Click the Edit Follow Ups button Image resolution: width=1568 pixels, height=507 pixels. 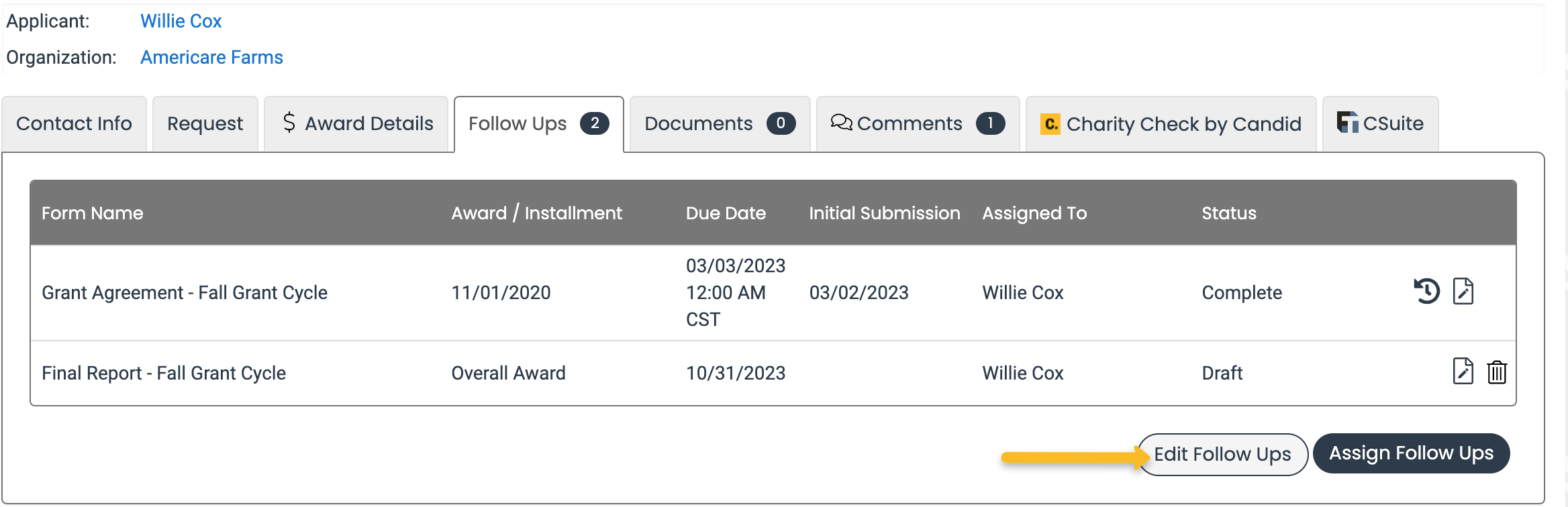1222,454
